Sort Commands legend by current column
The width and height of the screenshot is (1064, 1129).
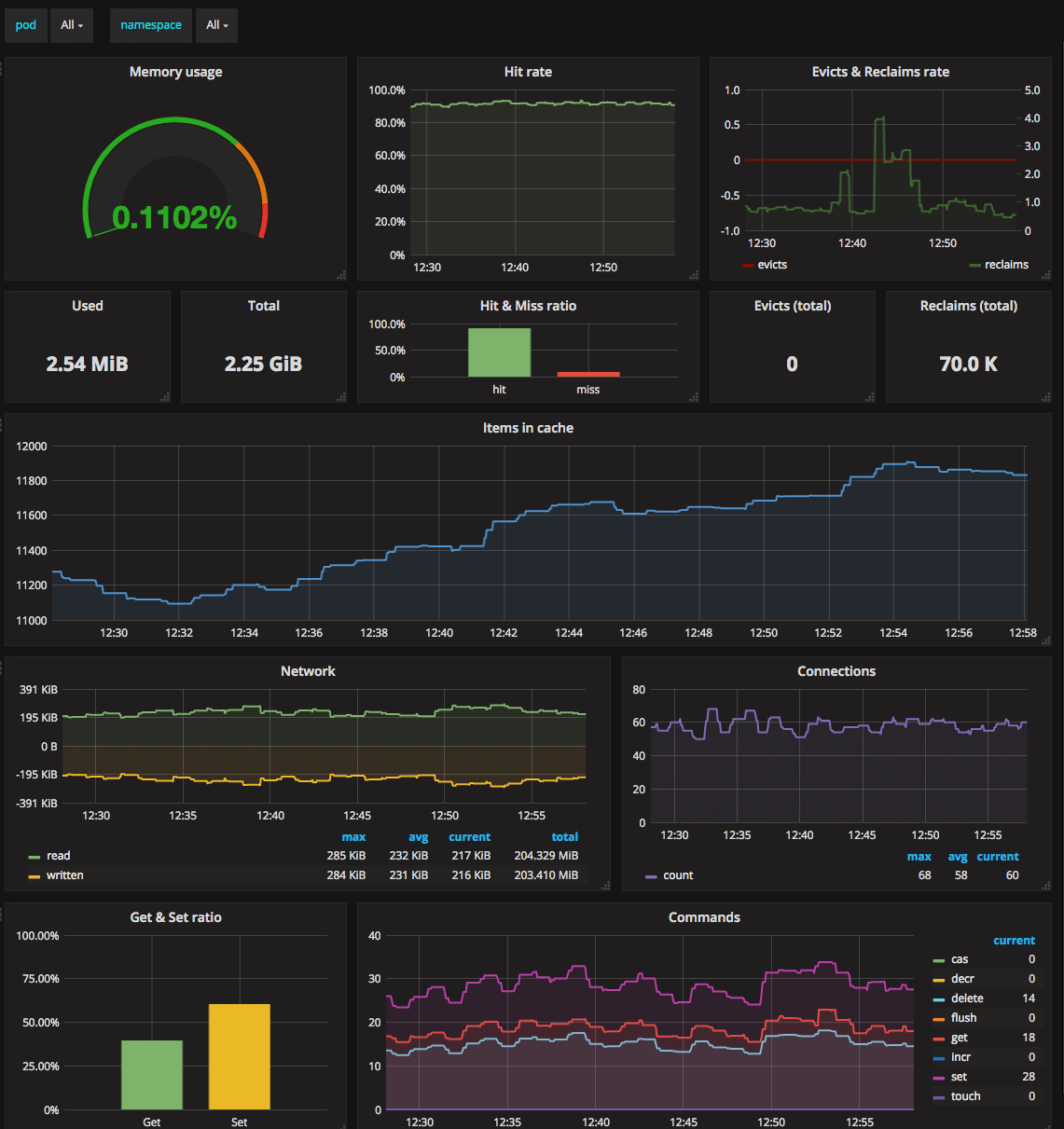1014,941
